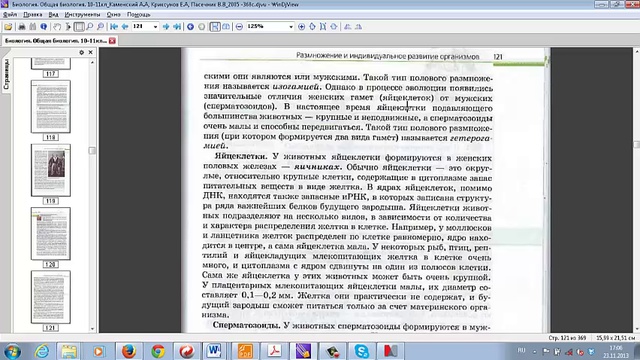The width and height of the screenshot is (640, 360).
Task: Open page 118 thumbnail
Action: pyautogui.click(x=51, y=107)
